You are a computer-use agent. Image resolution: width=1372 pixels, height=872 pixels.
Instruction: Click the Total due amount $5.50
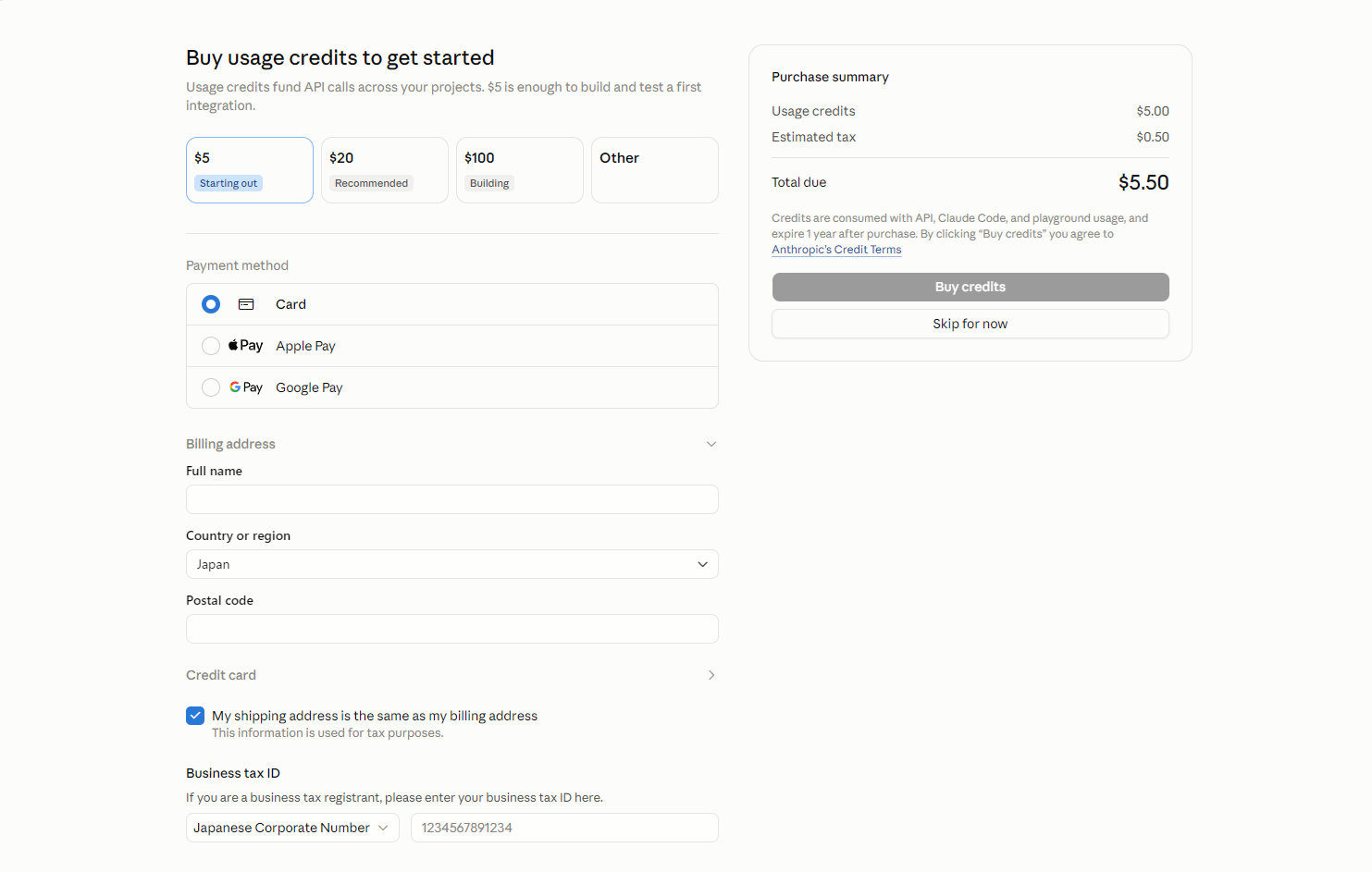(x=1143, y=182)
